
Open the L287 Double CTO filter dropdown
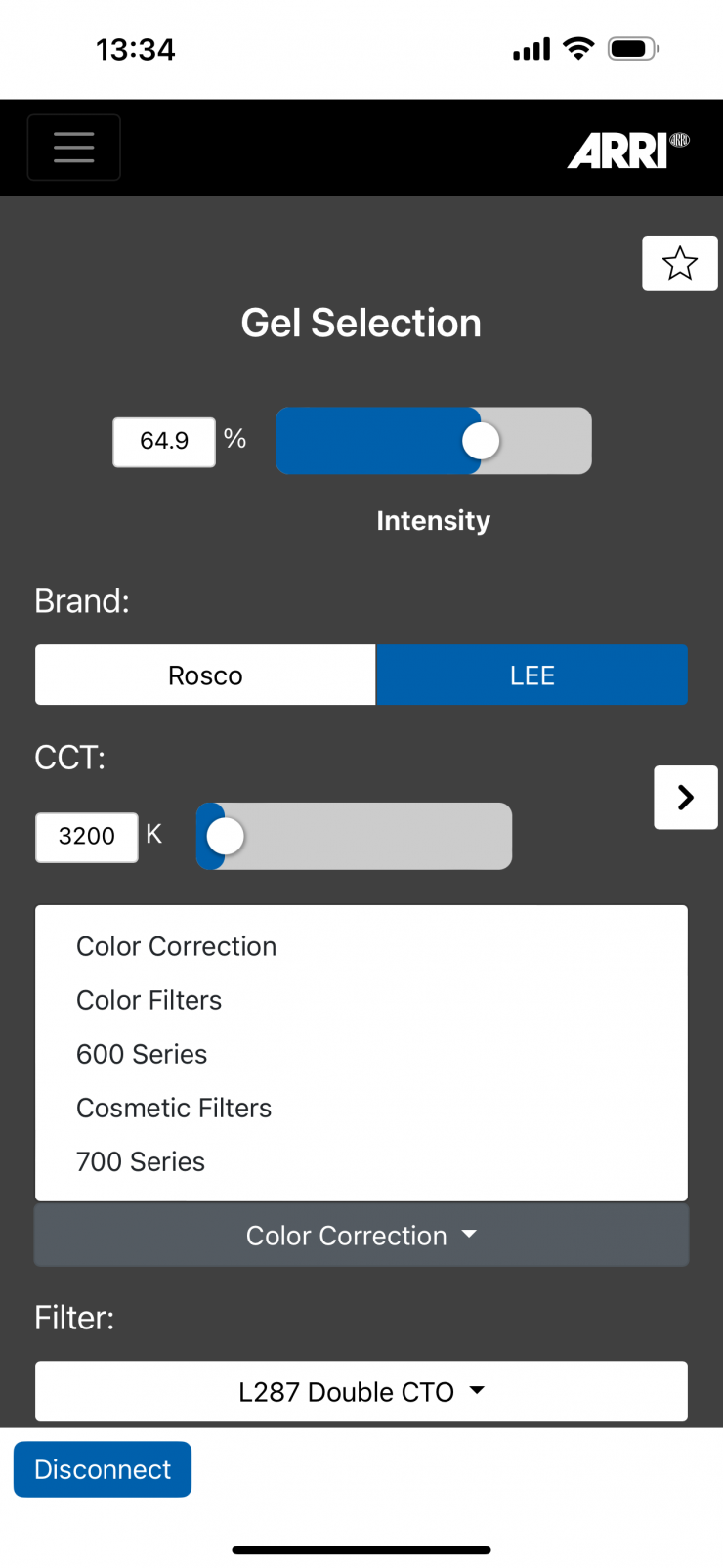click(x=361, y=1392)
